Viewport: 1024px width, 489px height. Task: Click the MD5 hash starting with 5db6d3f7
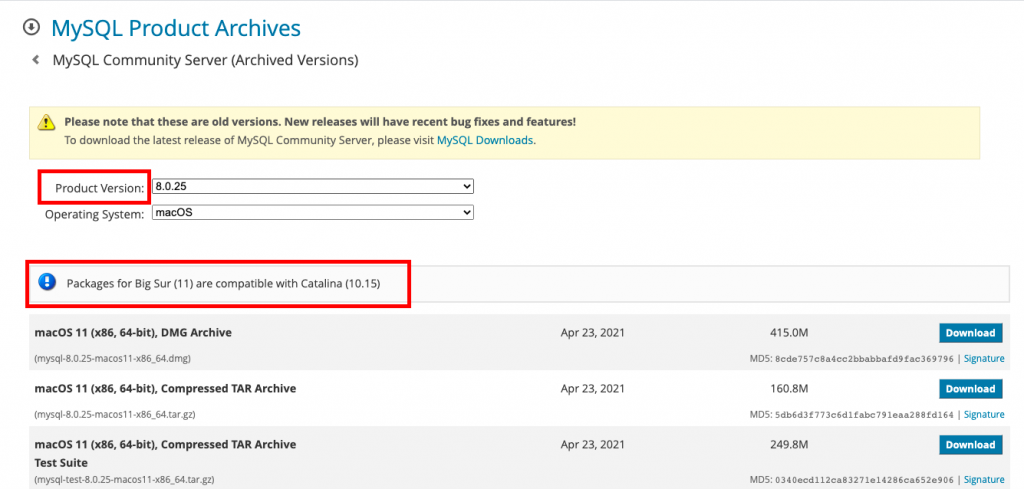pyautogui.click(x=865, y=415)
